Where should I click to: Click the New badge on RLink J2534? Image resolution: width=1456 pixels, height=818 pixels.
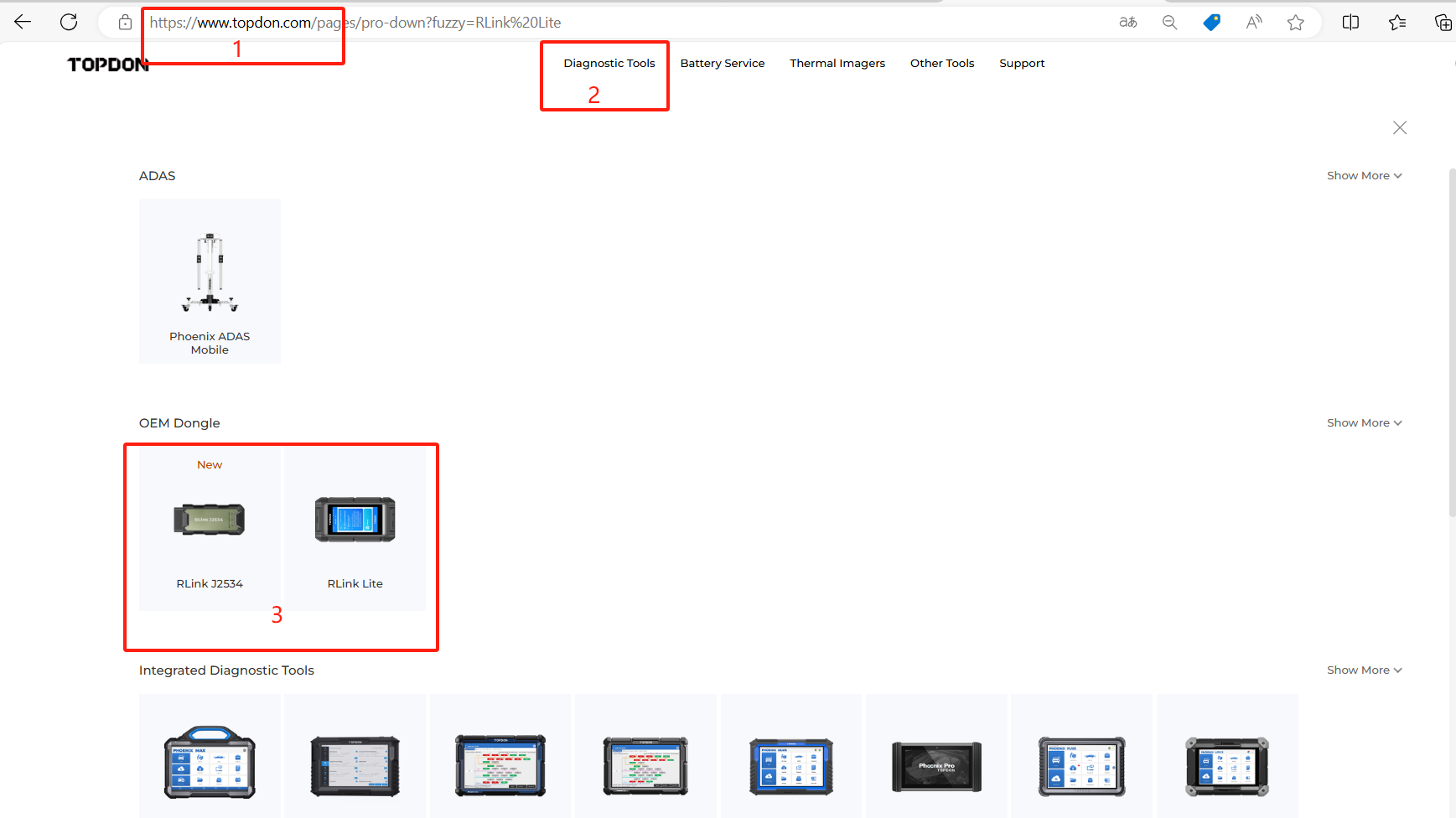click(210, 464)
